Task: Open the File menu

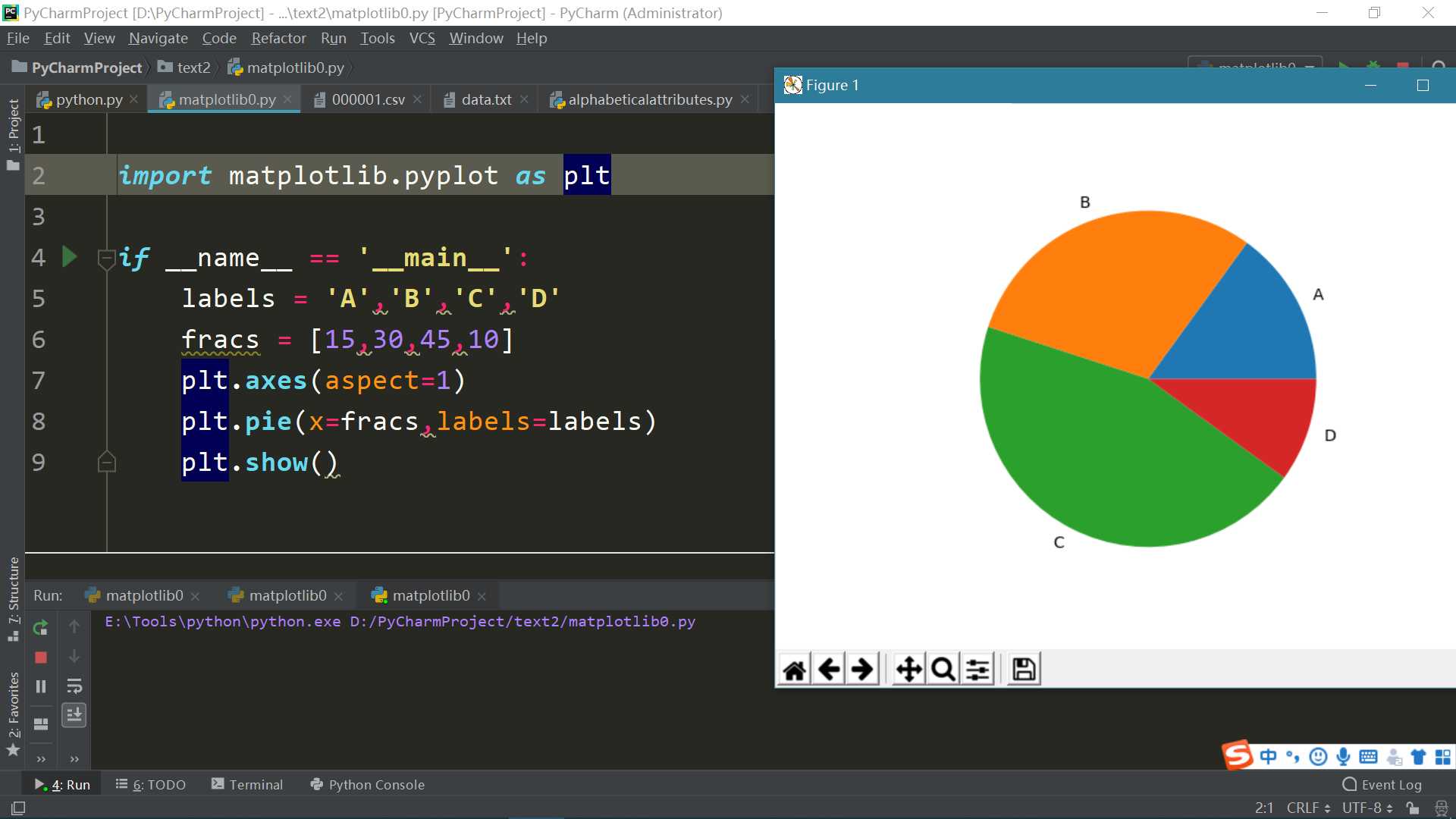Action: [x=17, y=38]
